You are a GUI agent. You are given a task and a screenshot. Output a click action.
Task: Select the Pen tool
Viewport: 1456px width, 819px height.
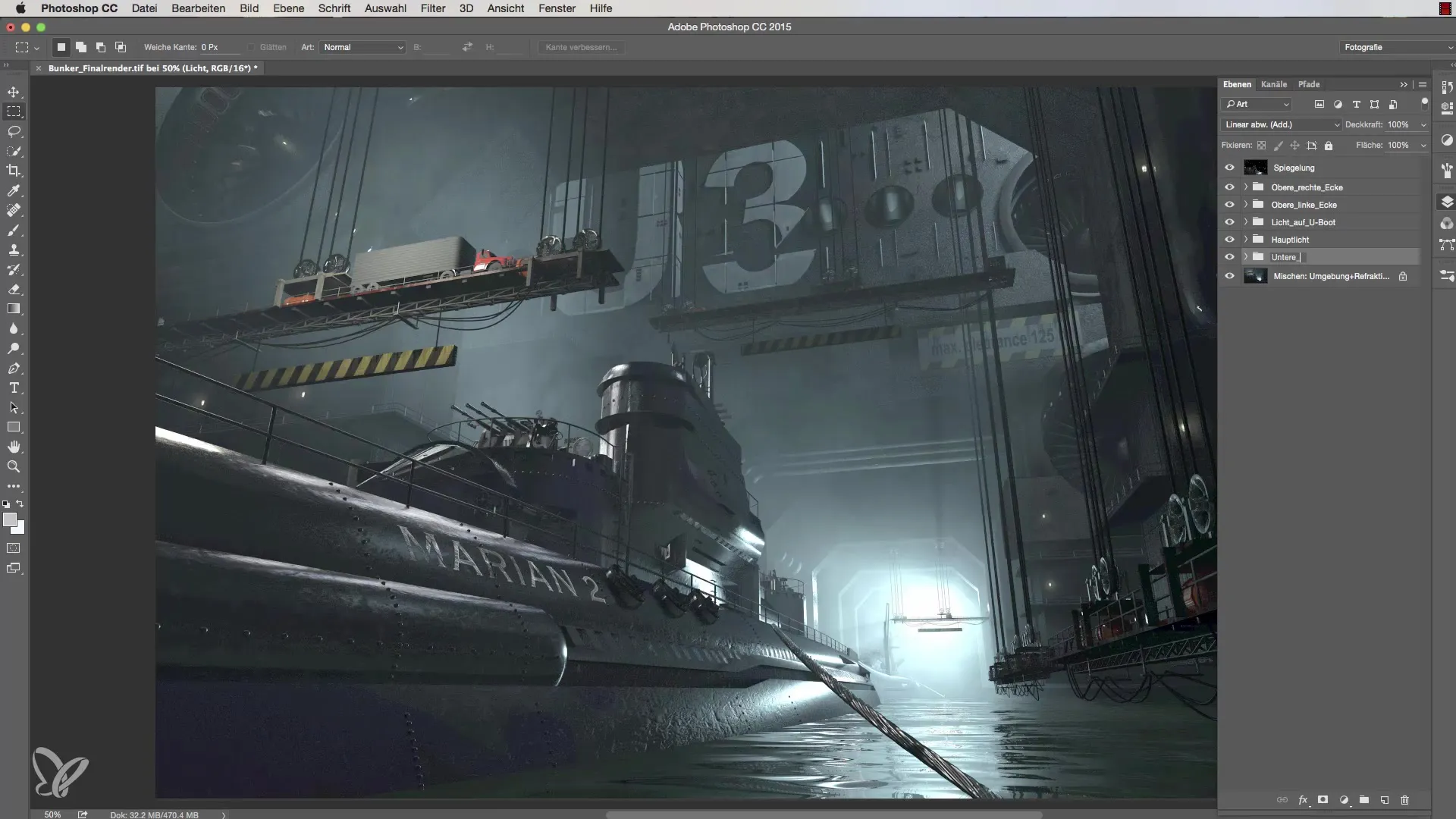click(14, 368)
